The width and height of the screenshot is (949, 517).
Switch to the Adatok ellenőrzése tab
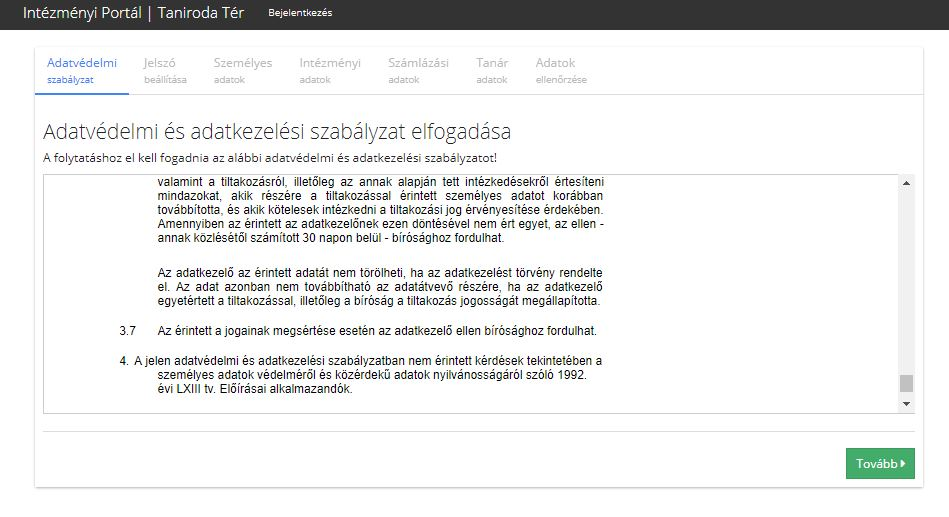click(561, 70)
